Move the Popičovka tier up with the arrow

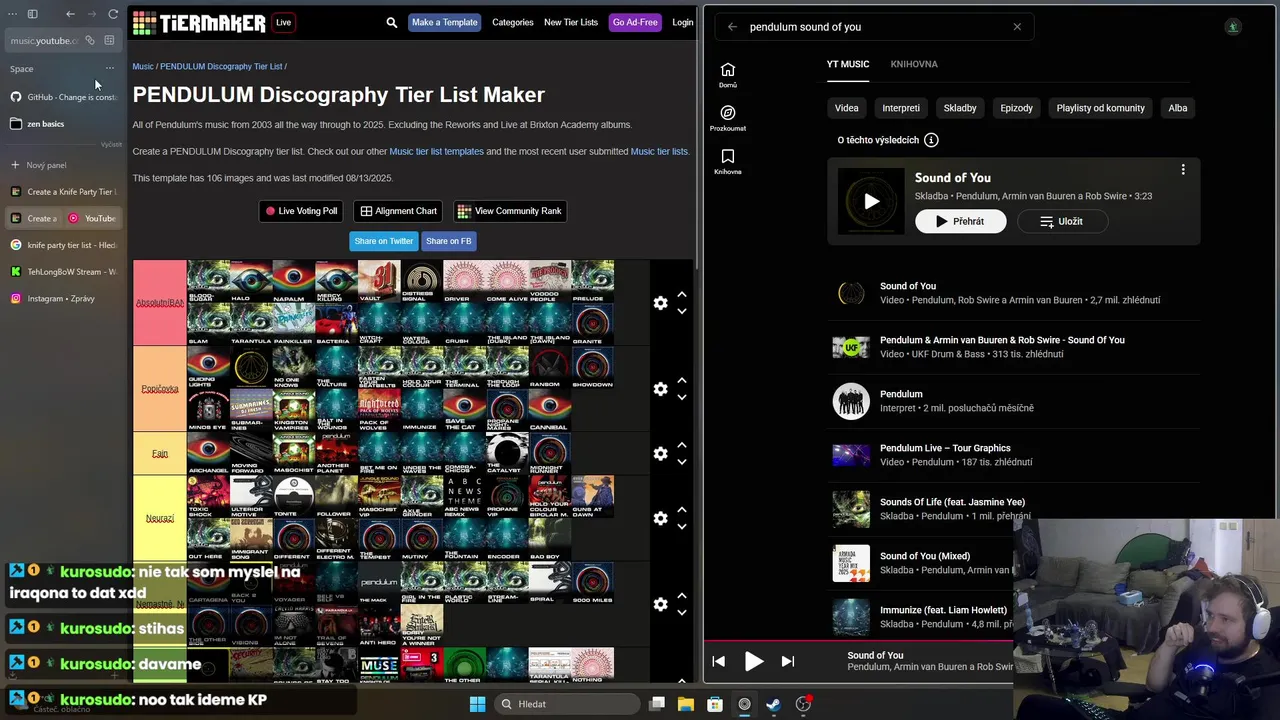tap(682, 380)
